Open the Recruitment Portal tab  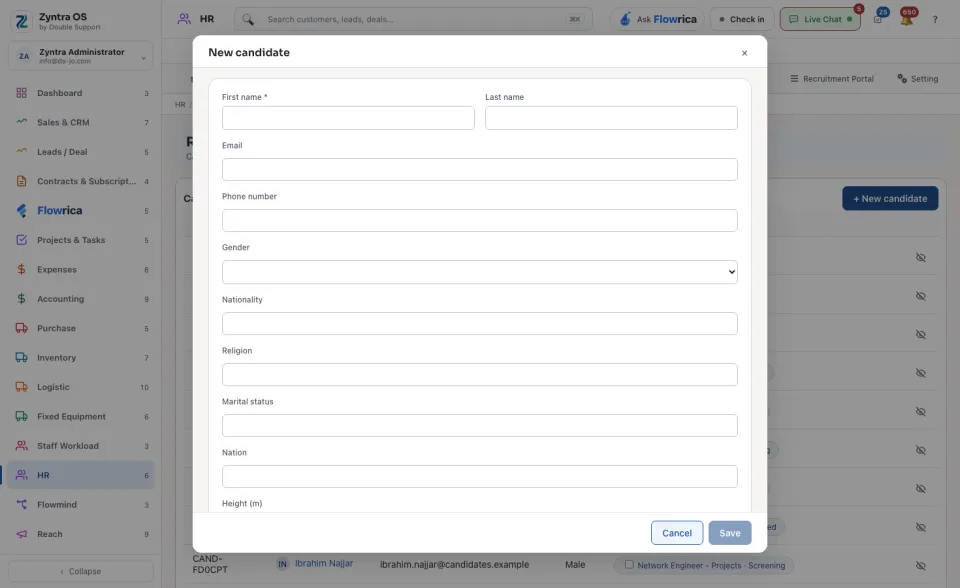[x=831, y=79]
